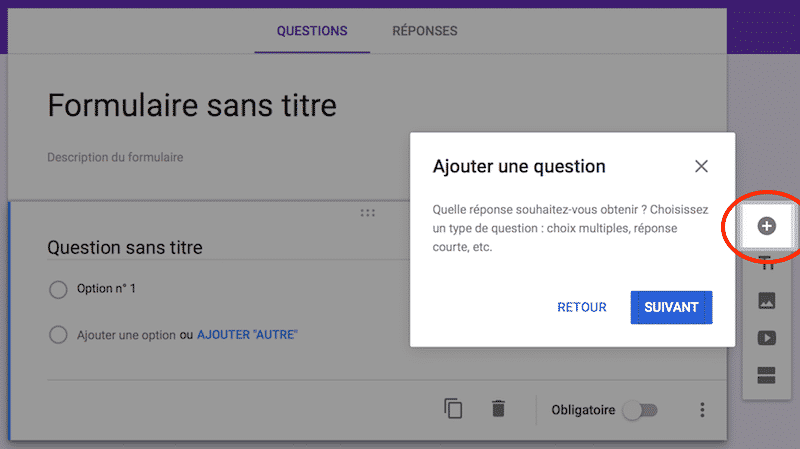
Task: Add a video from the sidebar
Action: pyautogui.click(x=766, y=338)
